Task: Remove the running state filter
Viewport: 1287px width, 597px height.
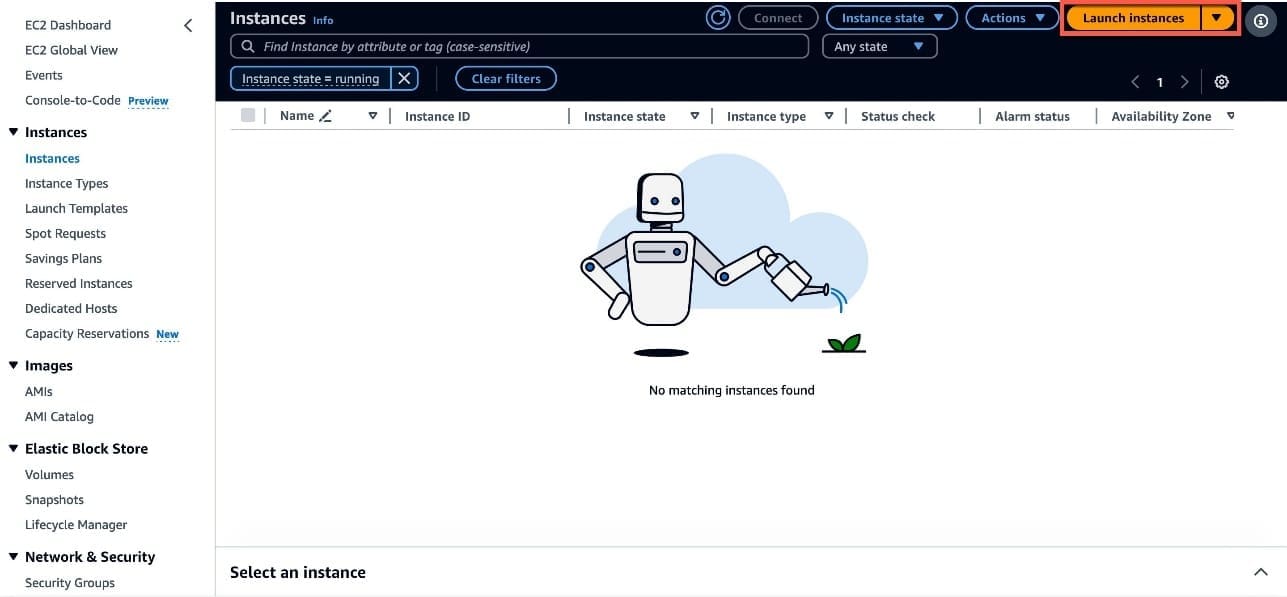Action: 404,79
